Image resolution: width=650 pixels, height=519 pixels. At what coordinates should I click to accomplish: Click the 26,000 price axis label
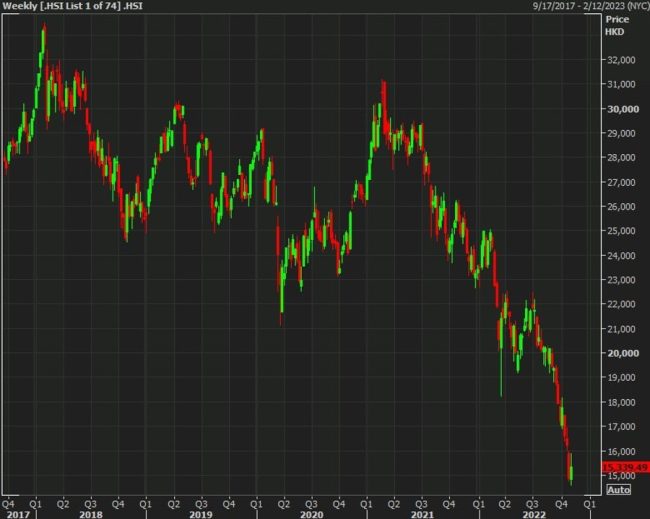[x=621, y=206]
